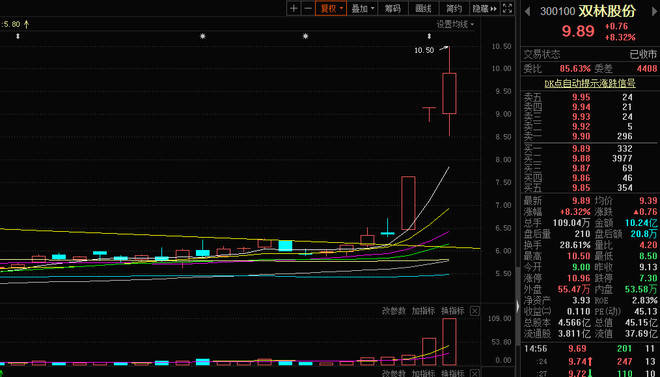The image size is (660, 377).
Task: Click 交易状态 已收市 status
Action: pos(590,54)
